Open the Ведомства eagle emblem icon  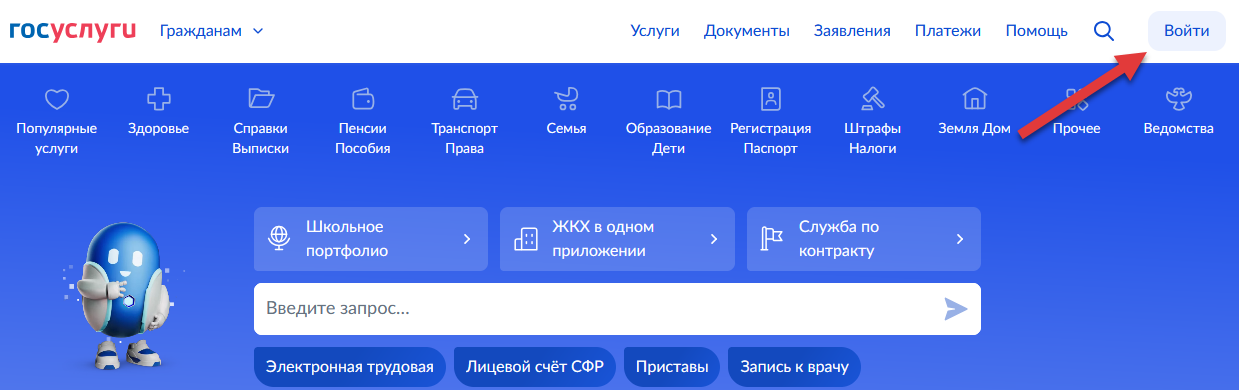(1178, 98)
